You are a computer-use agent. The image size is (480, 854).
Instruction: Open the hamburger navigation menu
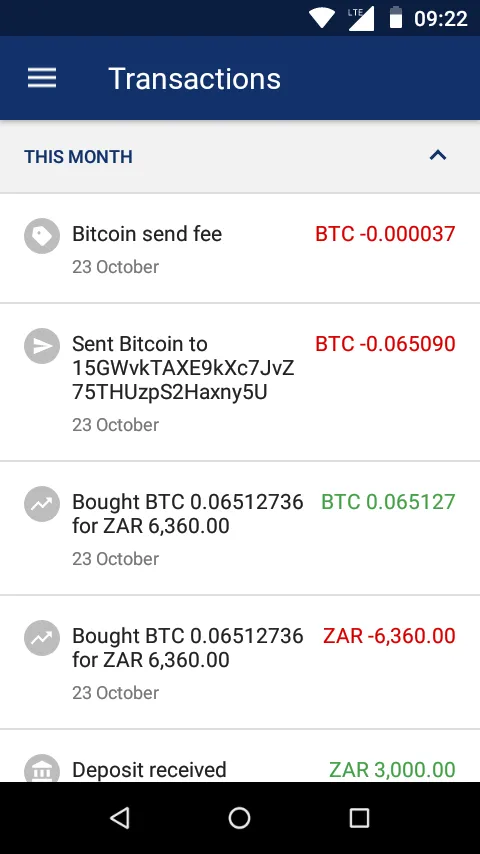click(x=42, y=78)
